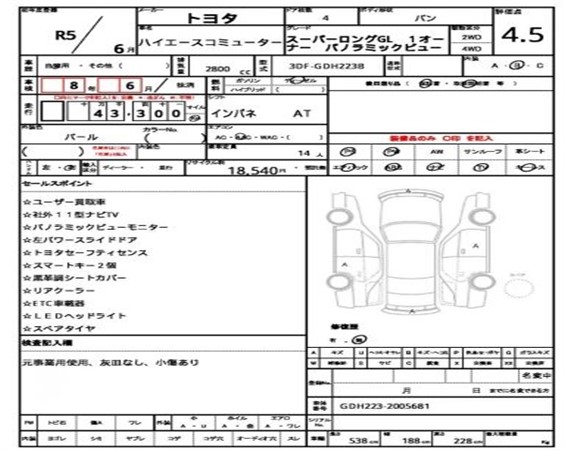This screenshot has height=450, width=564.
Task: Click the パノラミックビューモニター sales point
Action: pyautogui.click(x=96, y=227)
